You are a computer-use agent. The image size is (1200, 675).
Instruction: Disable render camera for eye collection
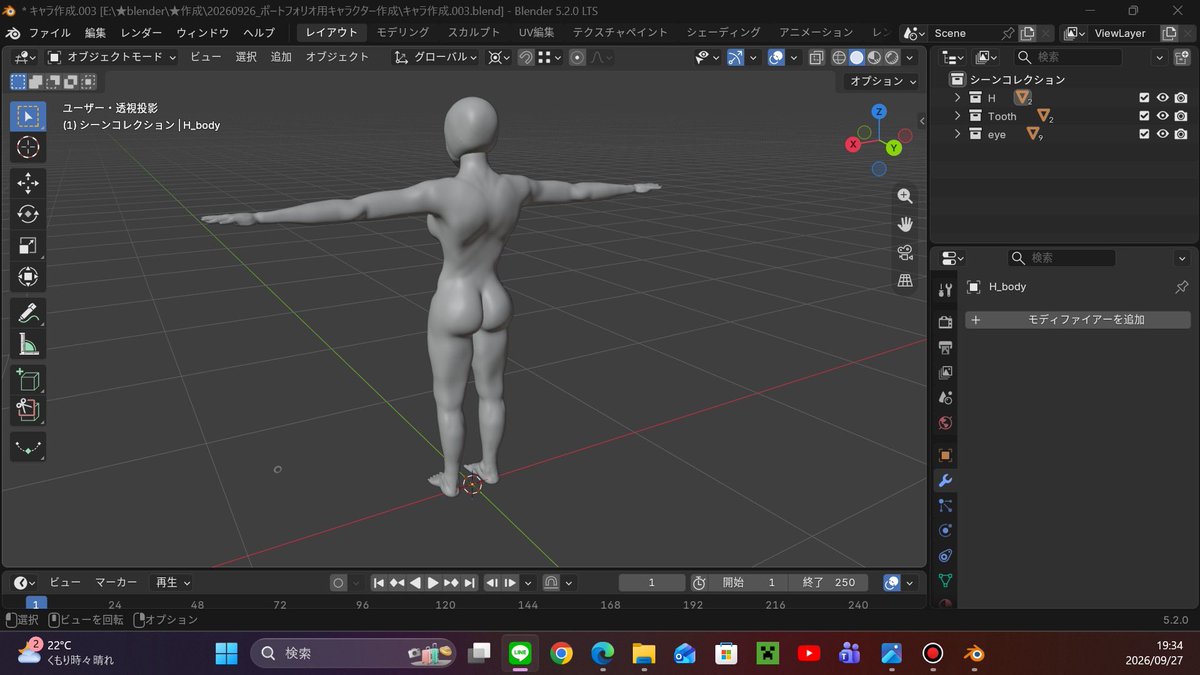pos(1181,134)
